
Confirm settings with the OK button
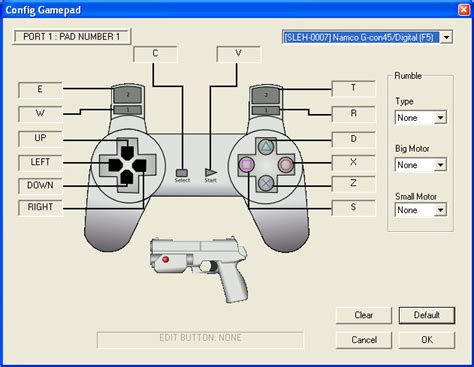click(x=427, y=340)
